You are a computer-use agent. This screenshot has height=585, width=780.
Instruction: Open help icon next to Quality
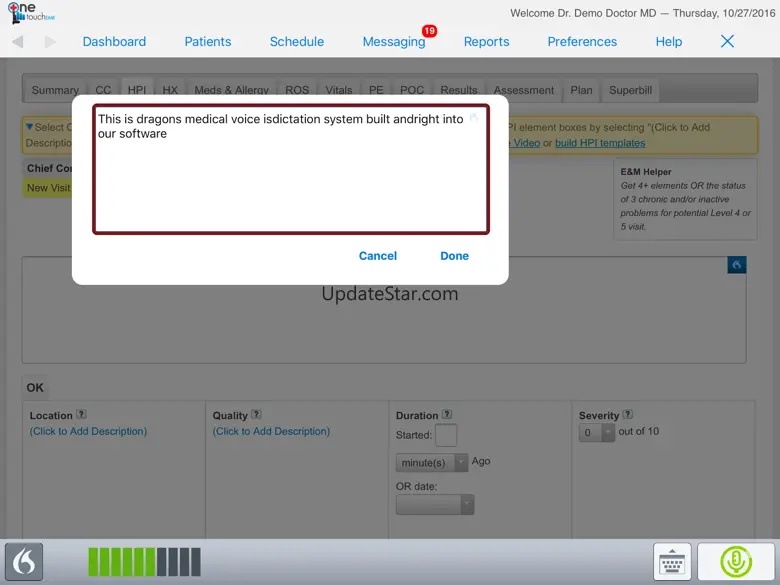click(256, 414)
